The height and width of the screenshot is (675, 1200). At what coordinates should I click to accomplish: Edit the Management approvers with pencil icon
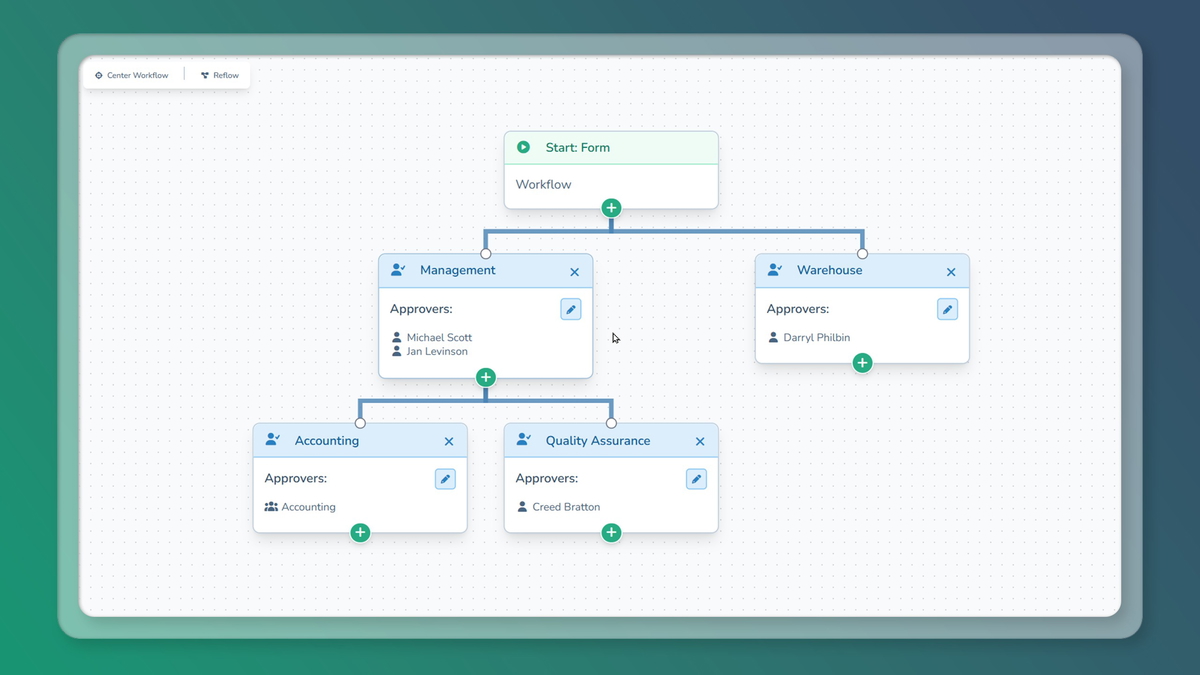pyautogui.click(x=570, y=310)
